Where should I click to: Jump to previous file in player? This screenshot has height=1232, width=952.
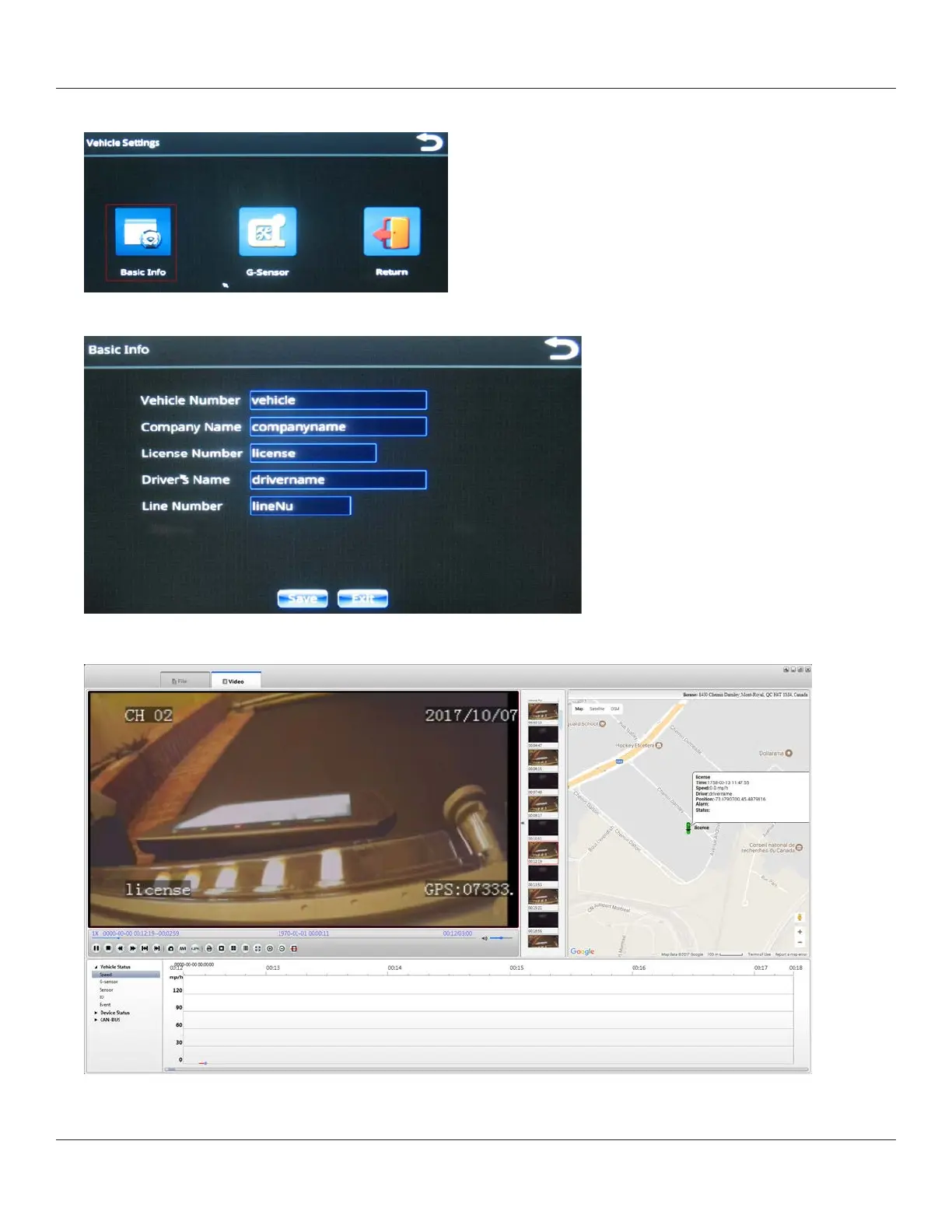pyautogui.click(x=145, y=948)
